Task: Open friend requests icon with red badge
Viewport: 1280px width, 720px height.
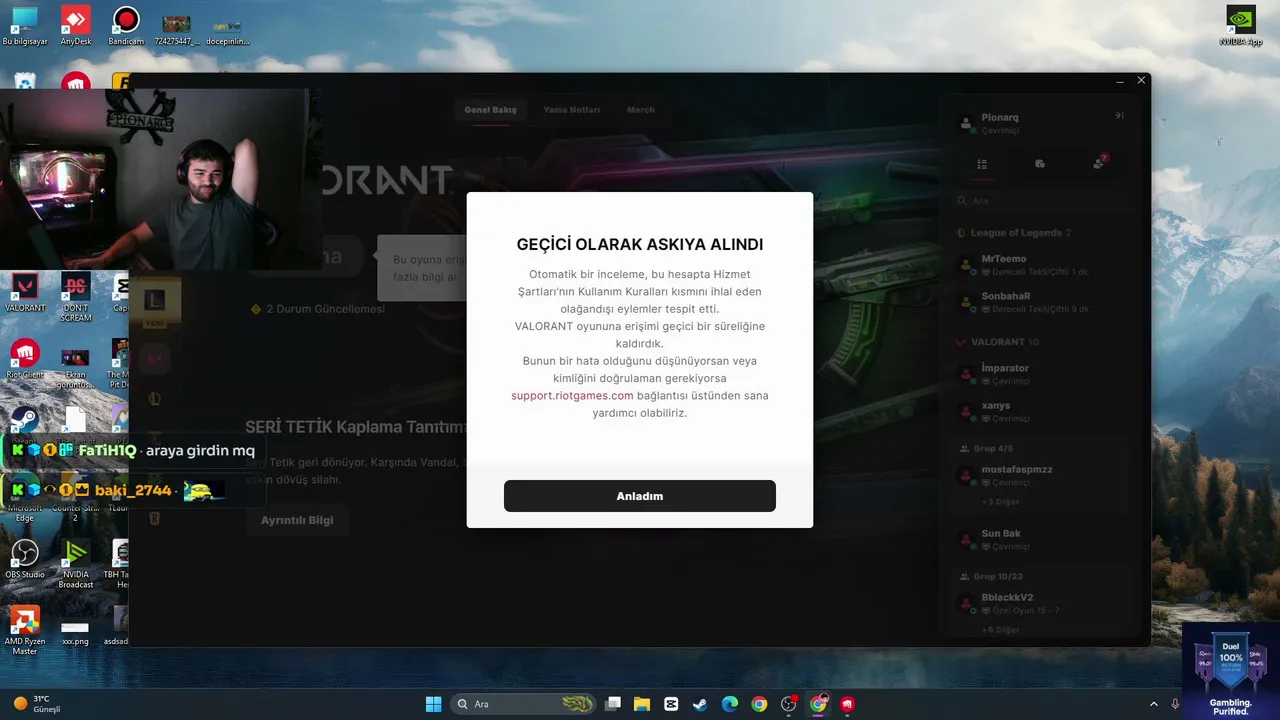Action: (1100, 163)
